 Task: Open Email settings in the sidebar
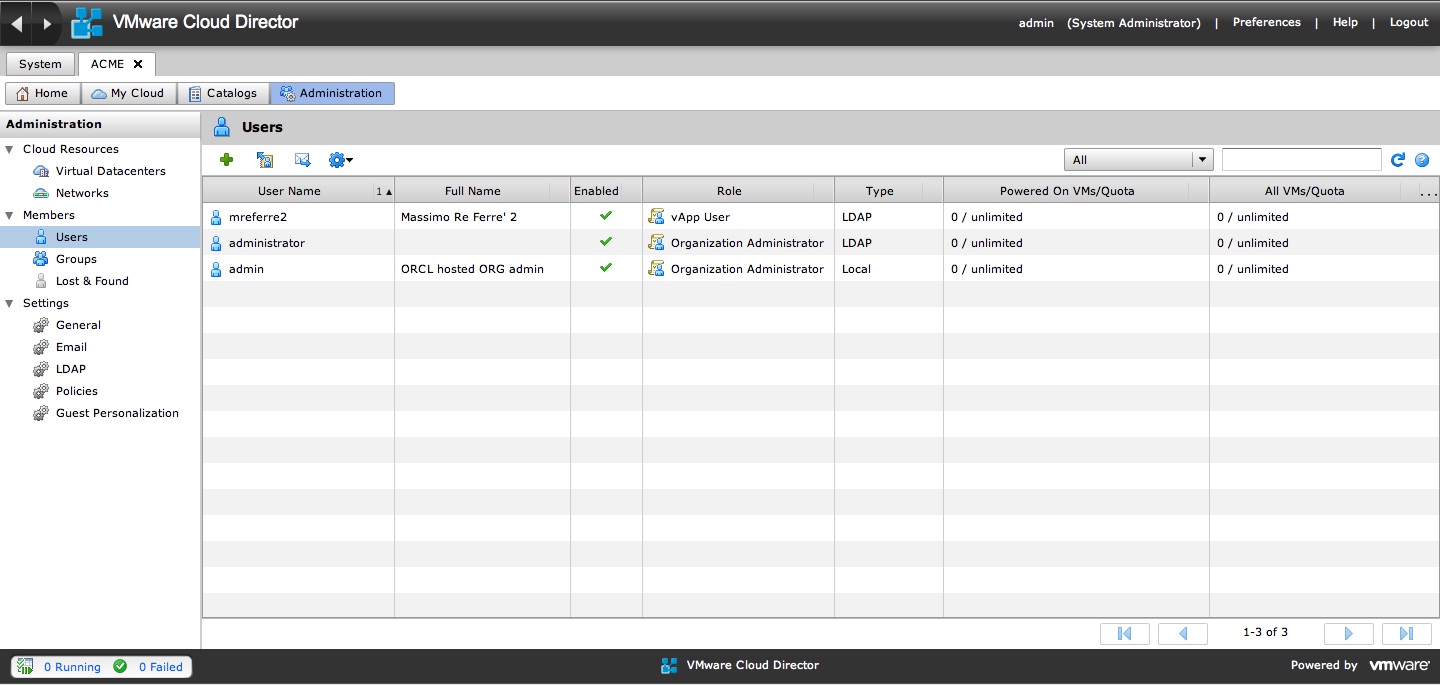tap(71, 347)
